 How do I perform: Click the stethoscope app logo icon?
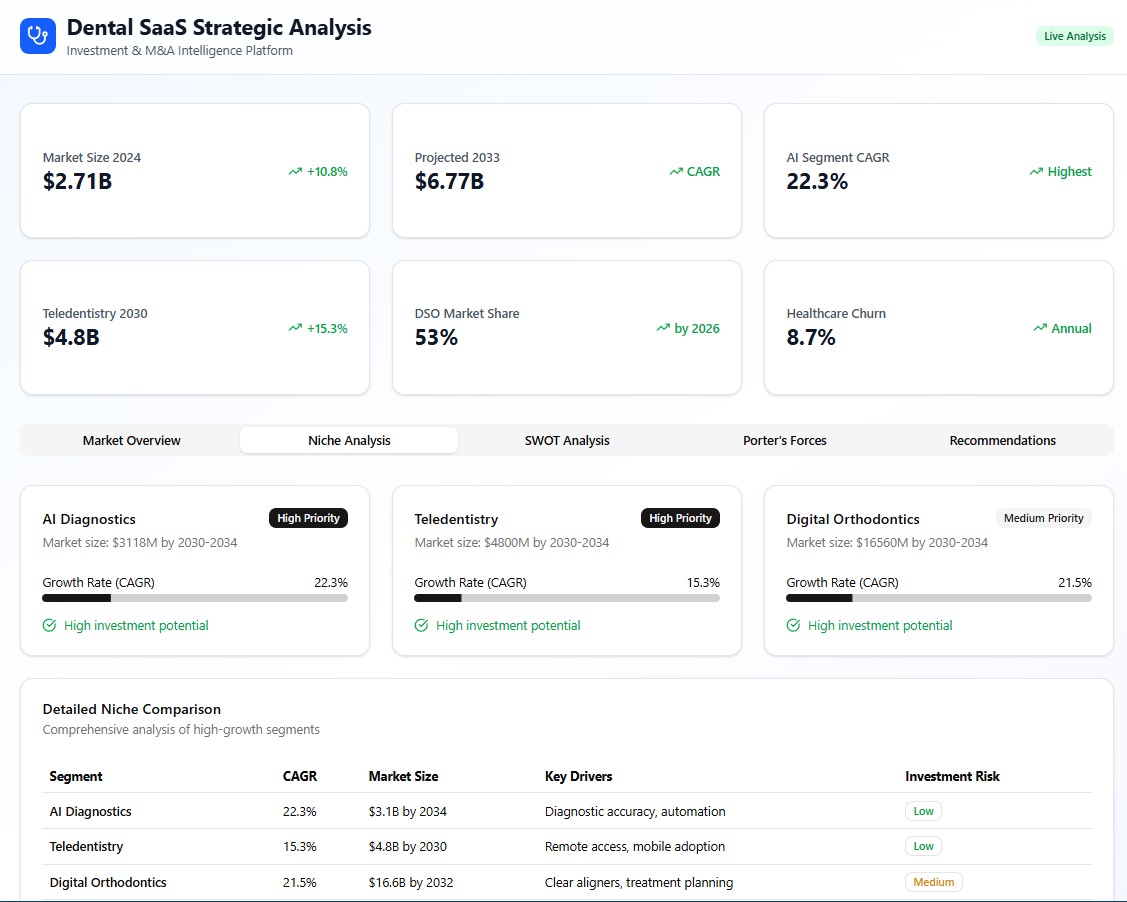tap(38, 36)
